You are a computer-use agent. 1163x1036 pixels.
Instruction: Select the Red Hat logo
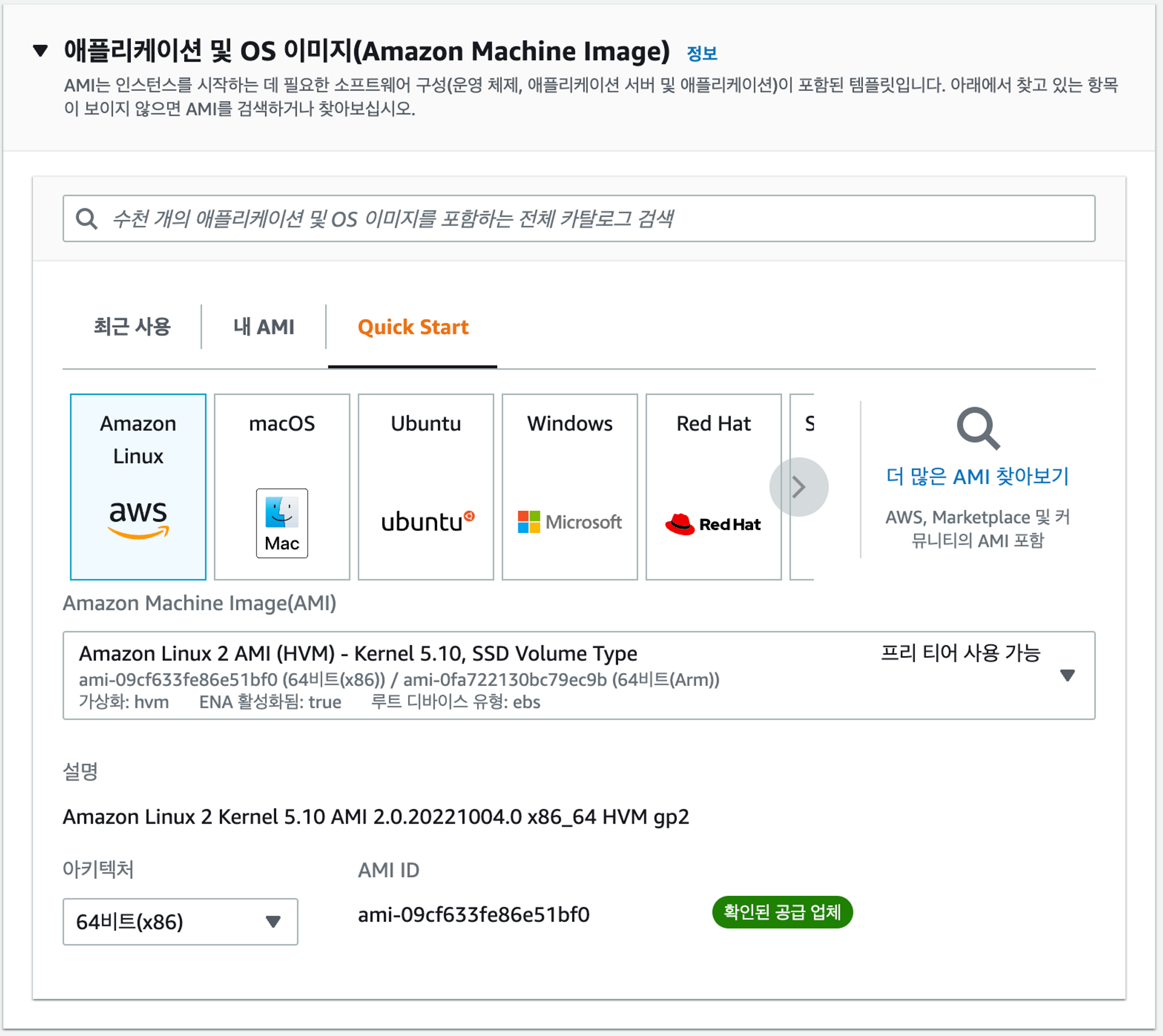pyautogui.click(x=713, y=524)
